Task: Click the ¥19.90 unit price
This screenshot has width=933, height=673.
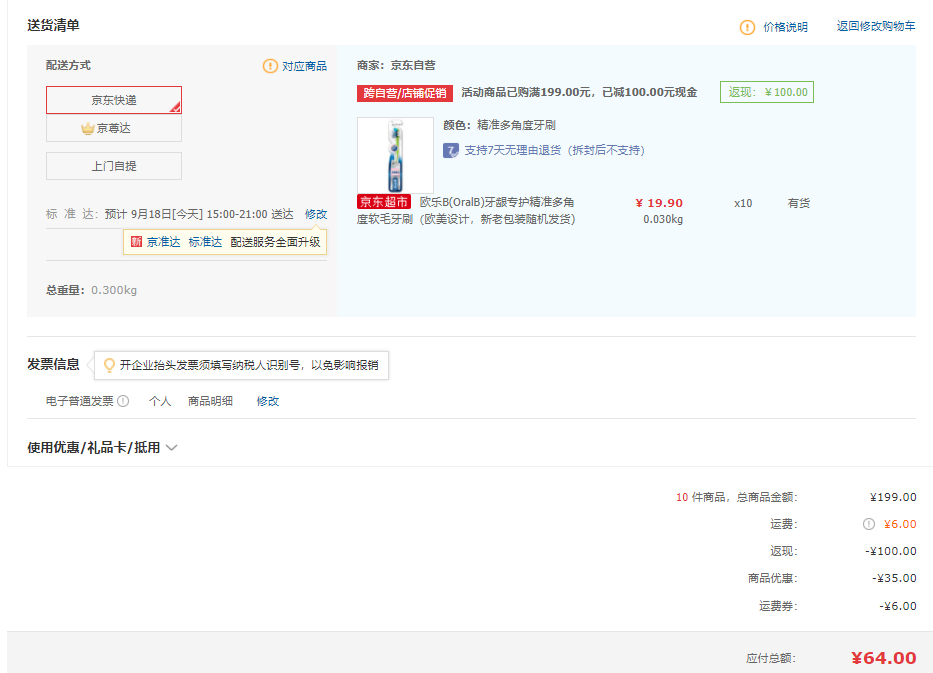Action: click(x=659, y=203)
